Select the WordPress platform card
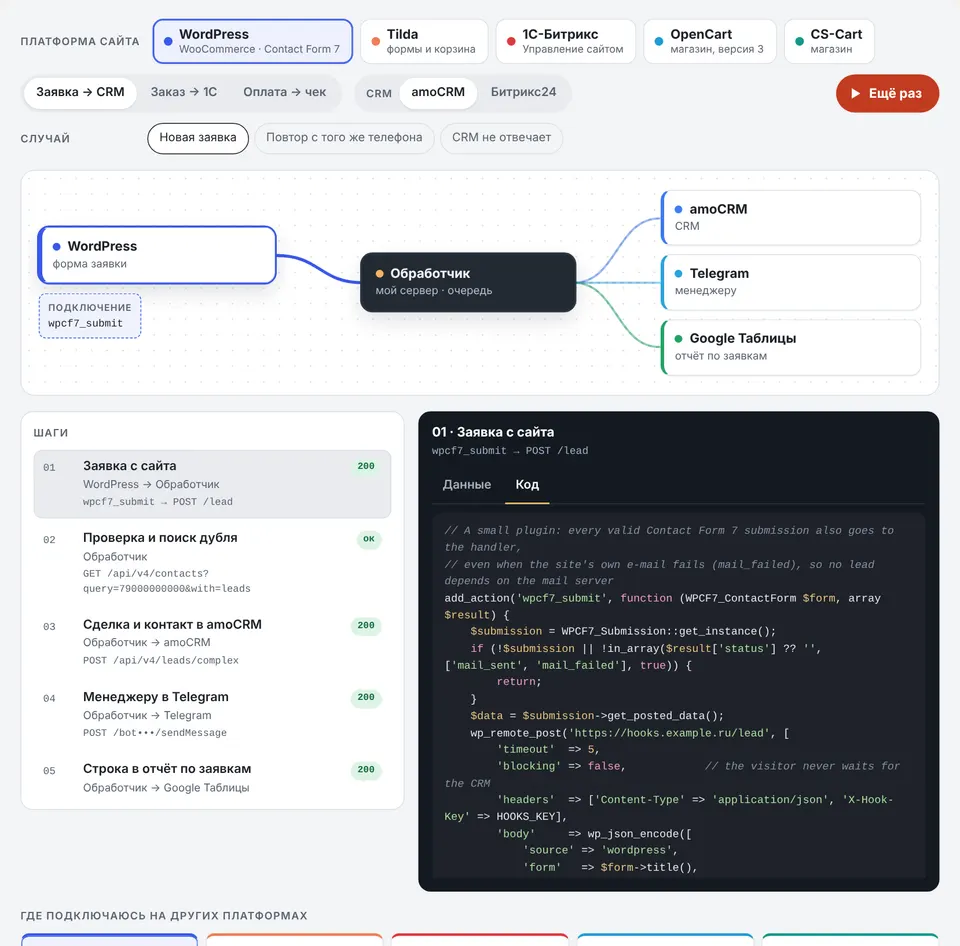The height and width of the screenshot is (946, 960). point(252,41)
